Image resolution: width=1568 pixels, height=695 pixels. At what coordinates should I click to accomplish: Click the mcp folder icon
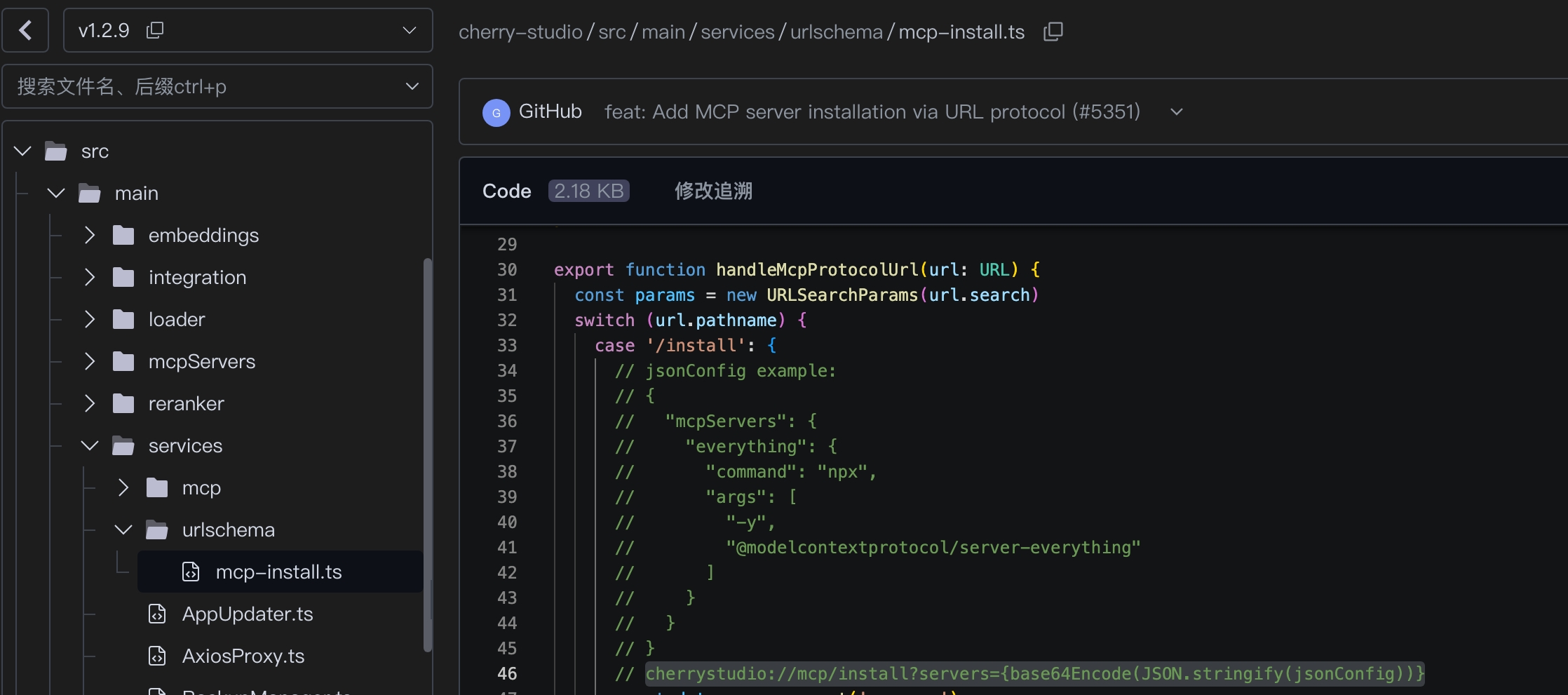(x=157, y=487)
